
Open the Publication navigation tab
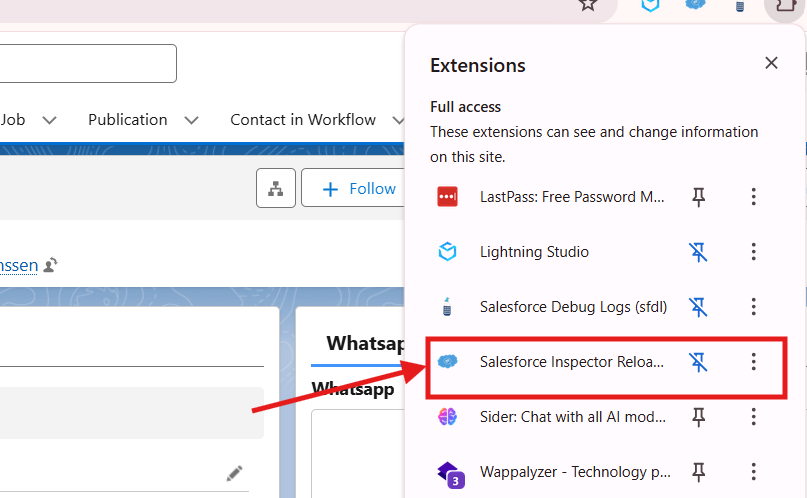click(x=128, y=120)
